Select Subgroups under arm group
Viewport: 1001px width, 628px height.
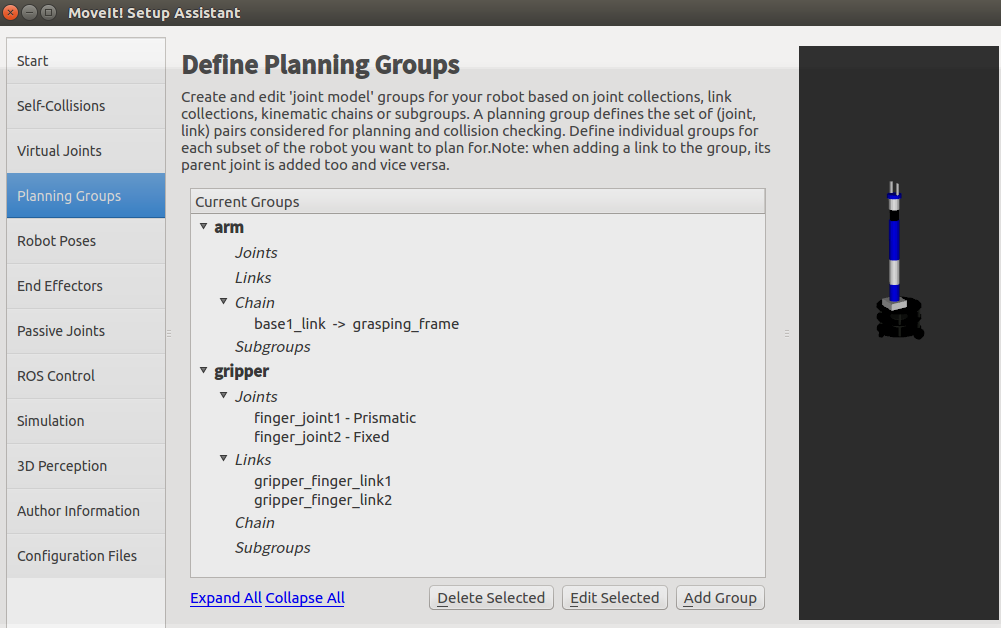pyautogui.click(x=273, y=347)
